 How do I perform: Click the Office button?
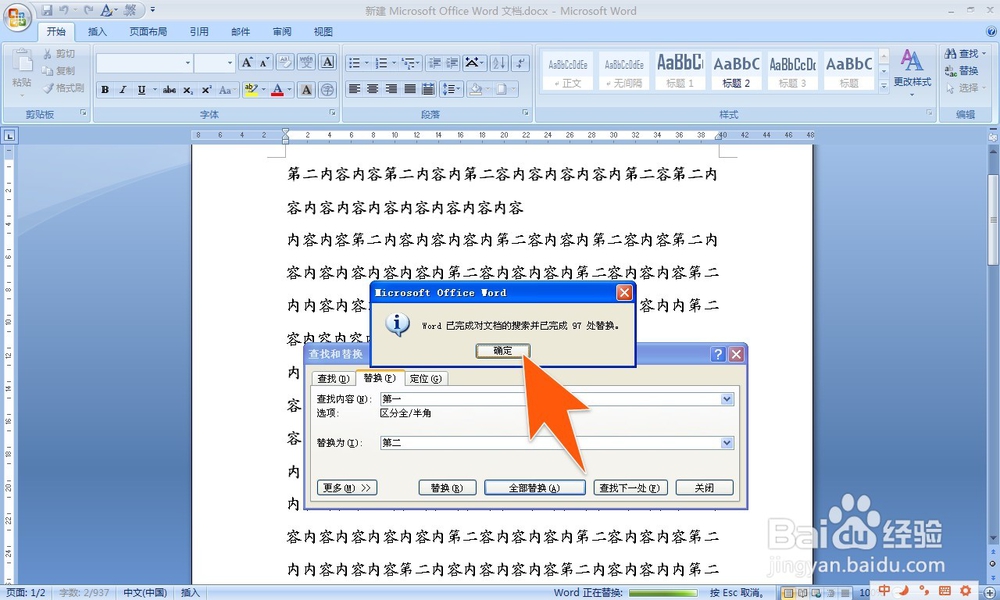(17, 17)
